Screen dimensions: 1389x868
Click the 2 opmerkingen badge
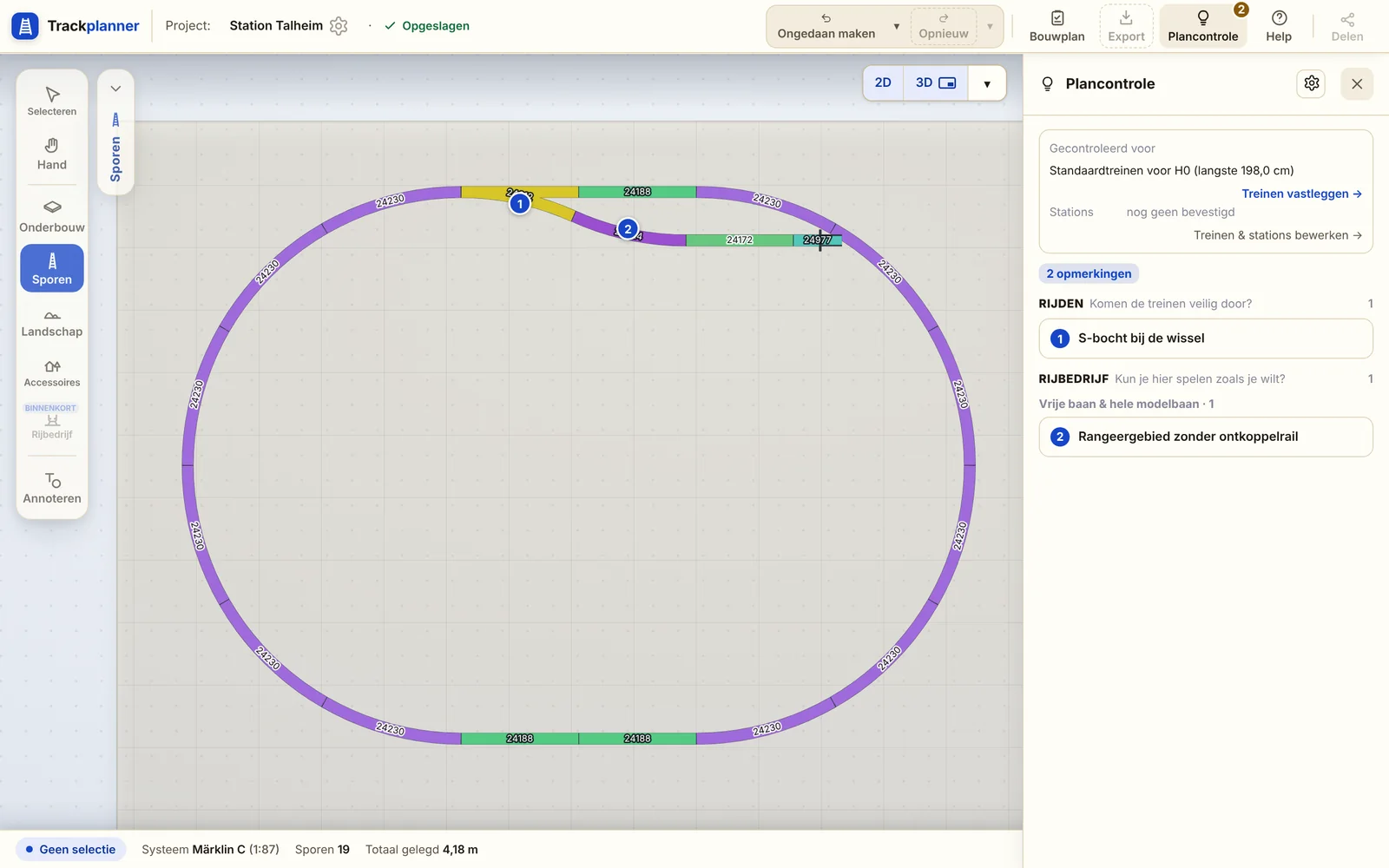click(1089, 273)
